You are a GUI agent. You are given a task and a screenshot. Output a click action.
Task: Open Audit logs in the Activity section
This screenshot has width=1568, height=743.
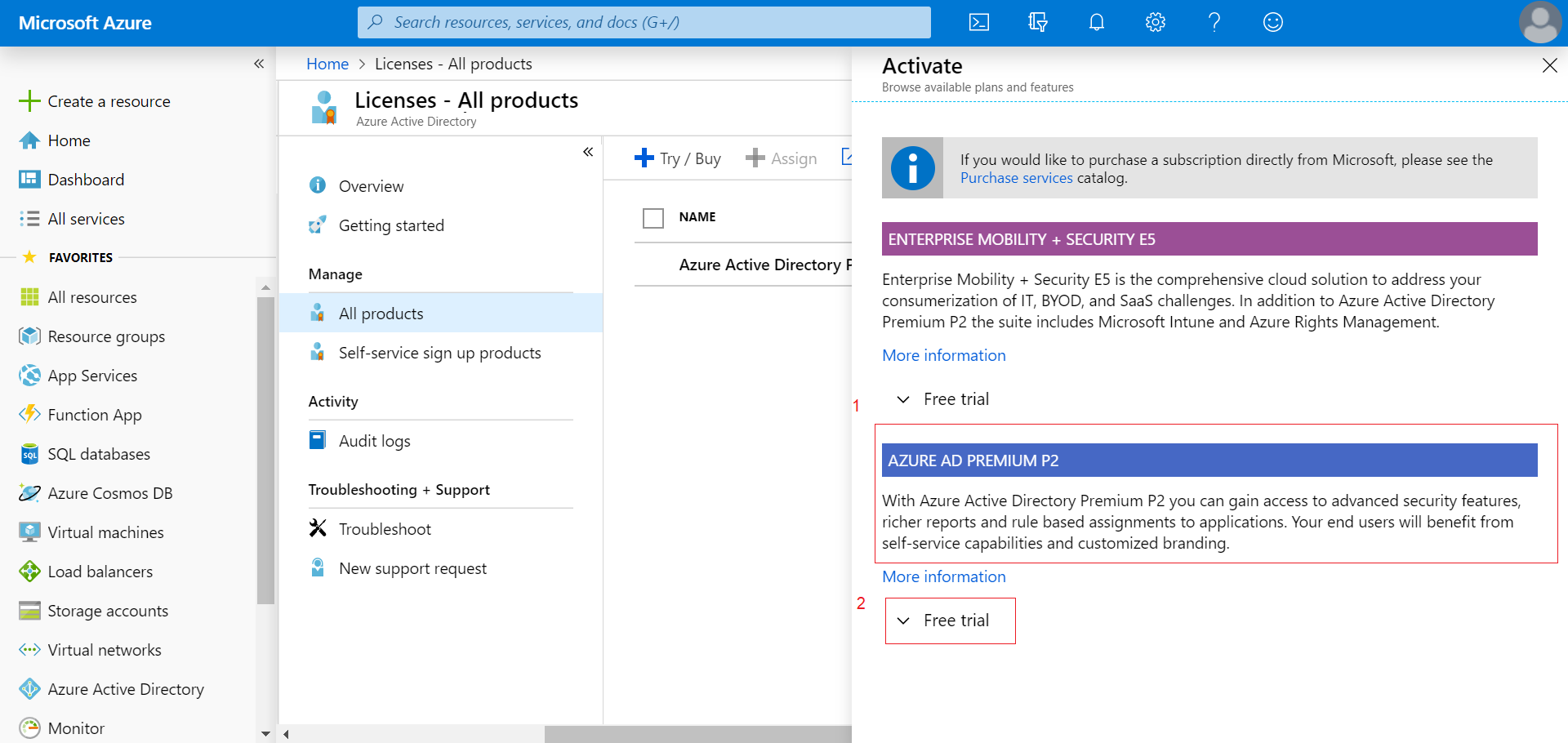pyautogui.click(x=374, y=441)
